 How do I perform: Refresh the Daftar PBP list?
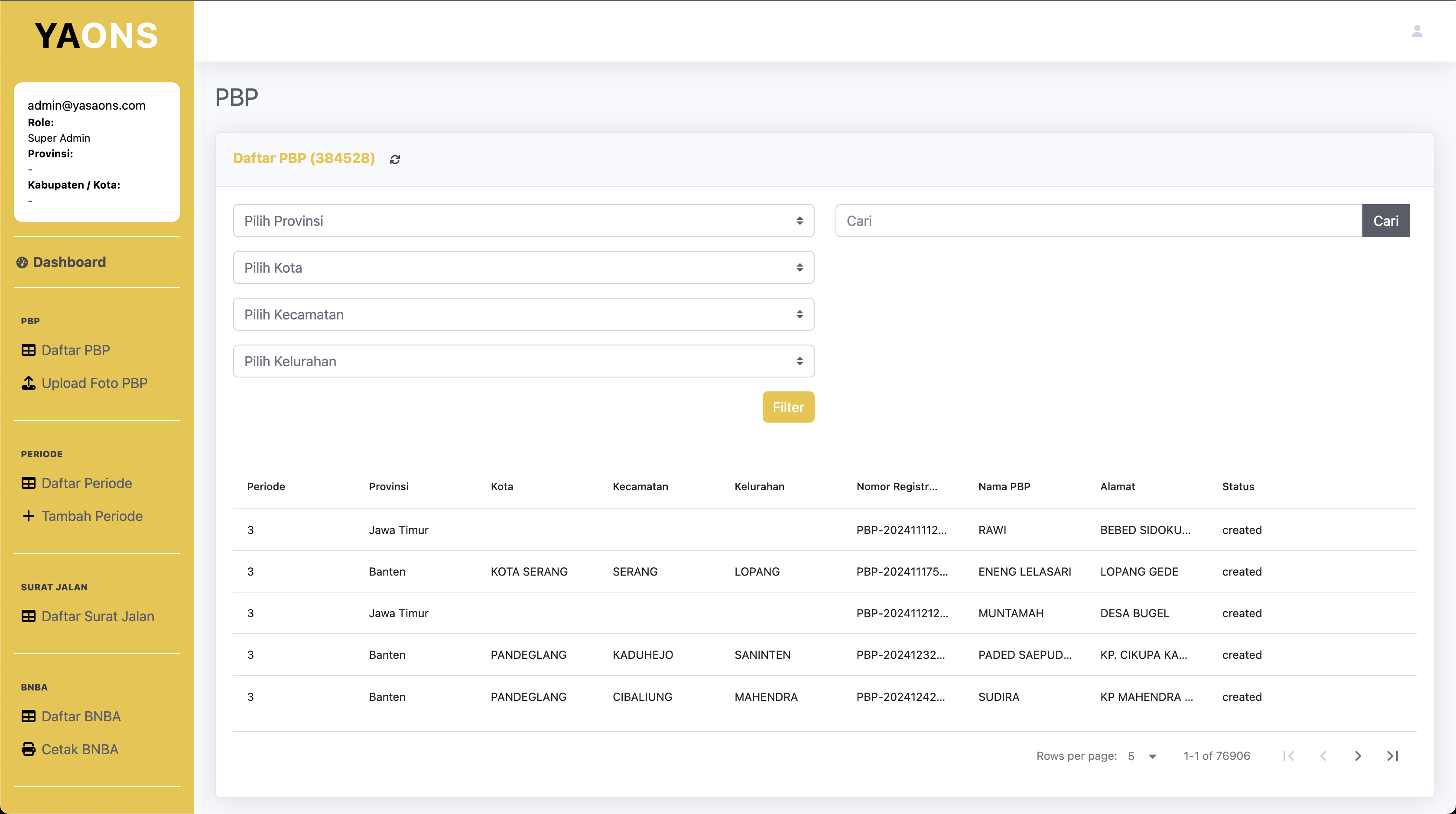coord(395,160)
